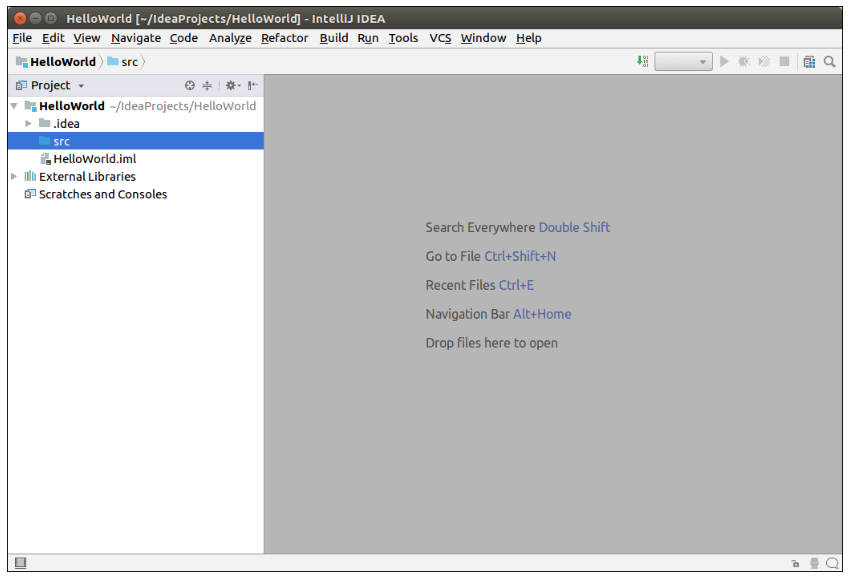Open the Analyze menu

pos(230,38)
